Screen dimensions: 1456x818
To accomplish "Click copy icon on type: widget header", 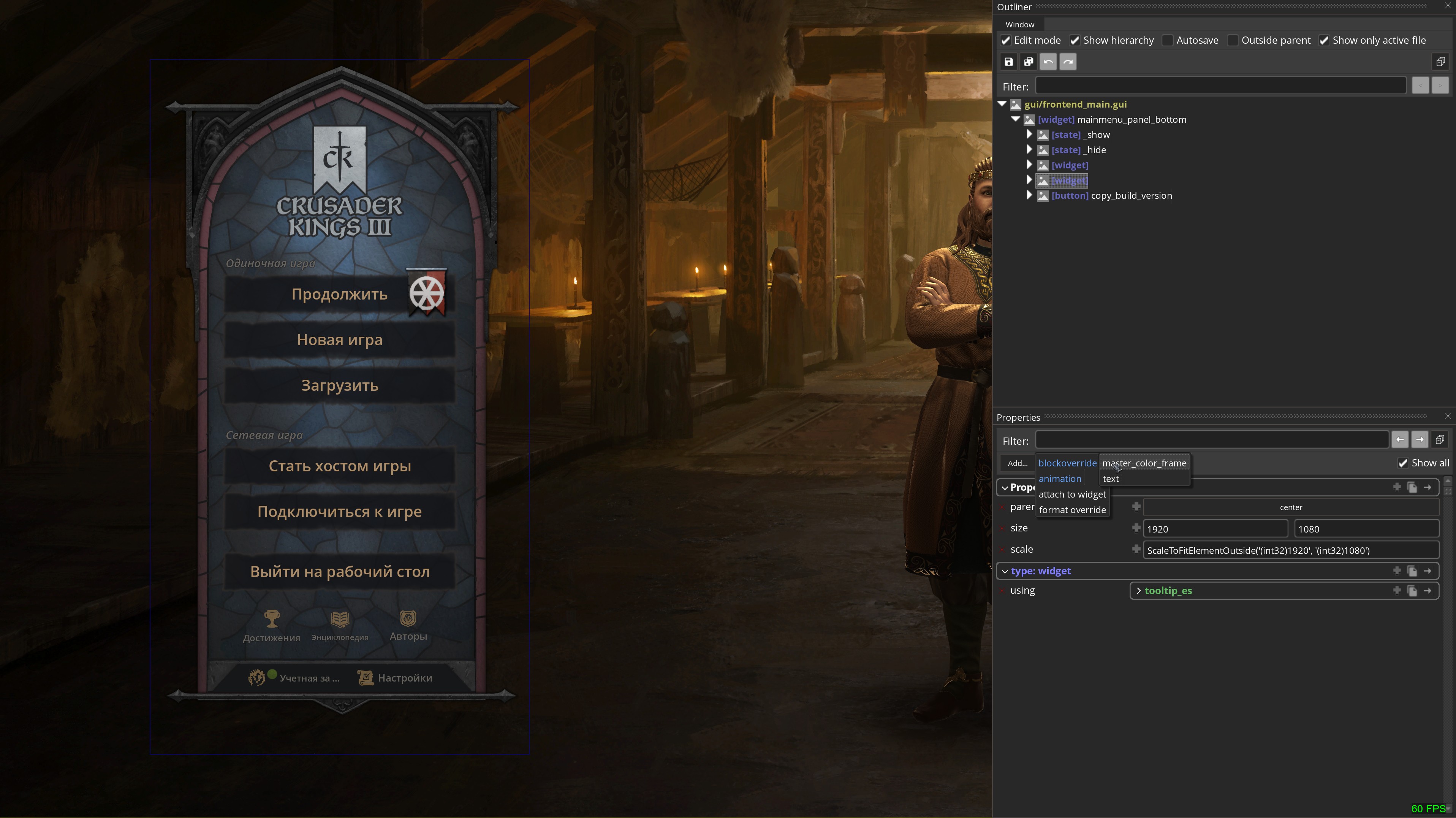I will [1412, 571].
